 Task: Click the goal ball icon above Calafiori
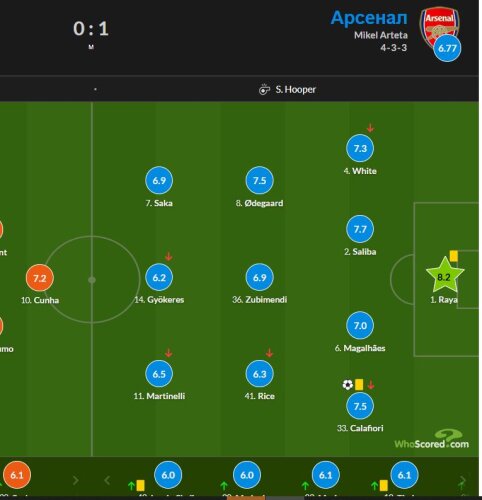[347, 385]
